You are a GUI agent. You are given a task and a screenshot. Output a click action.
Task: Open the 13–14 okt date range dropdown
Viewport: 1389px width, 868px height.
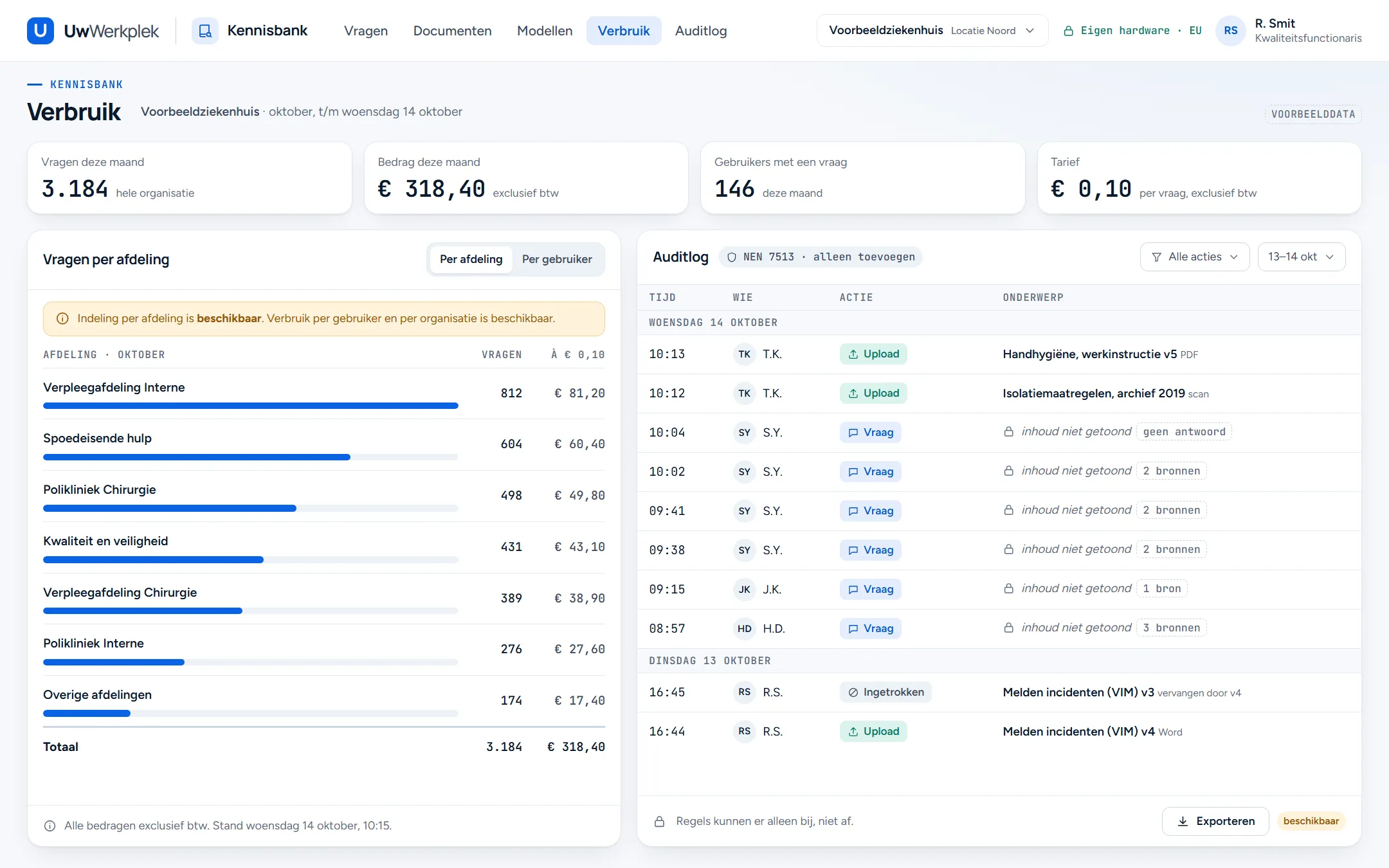tap(1302, 257)
